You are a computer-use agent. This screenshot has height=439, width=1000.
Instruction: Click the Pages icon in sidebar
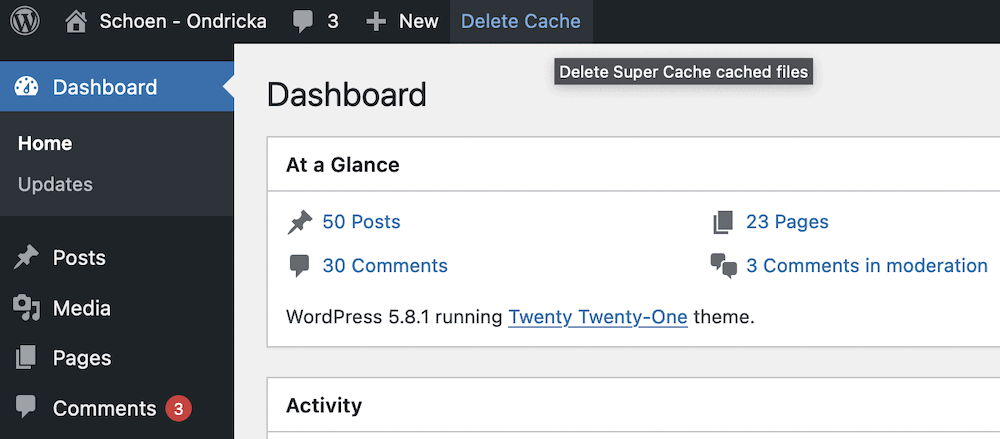[x=26, y=358]
